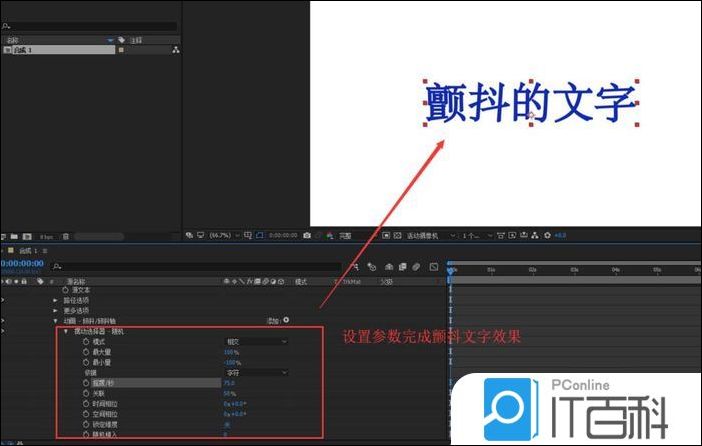Toggle the 锁定维度 value 关
702x446 pixels.
tap(227, 424)
